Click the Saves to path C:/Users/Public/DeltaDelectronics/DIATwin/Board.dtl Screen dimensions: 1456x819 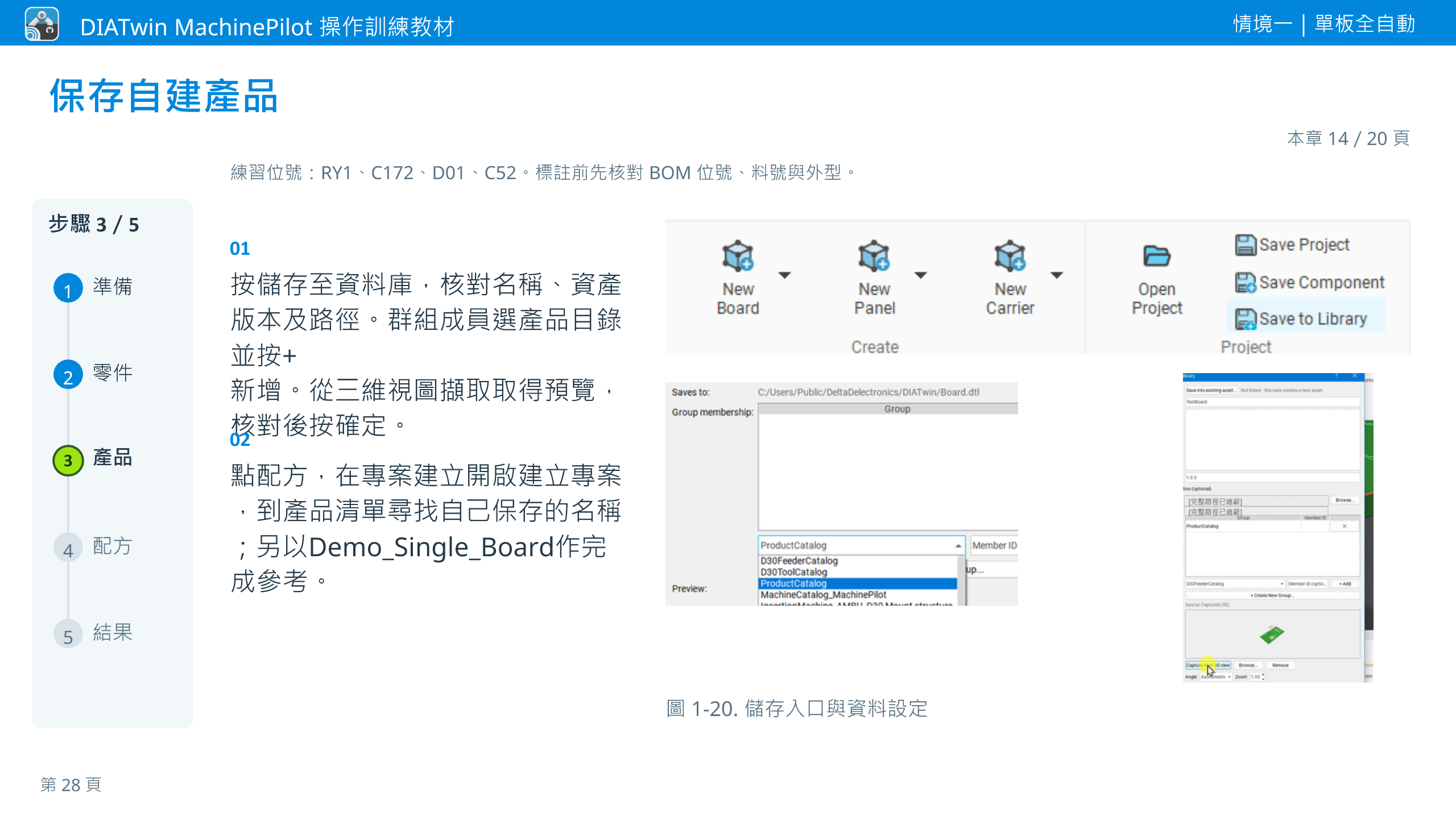coord(868,392)
